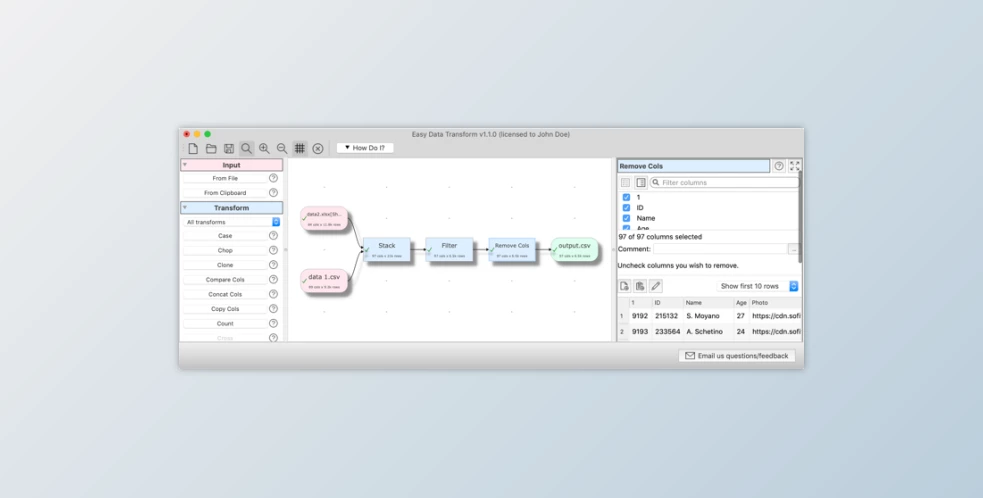983x498 pixels.
Task: Click the pencil edit icon above table
Action: click(656, 286)
